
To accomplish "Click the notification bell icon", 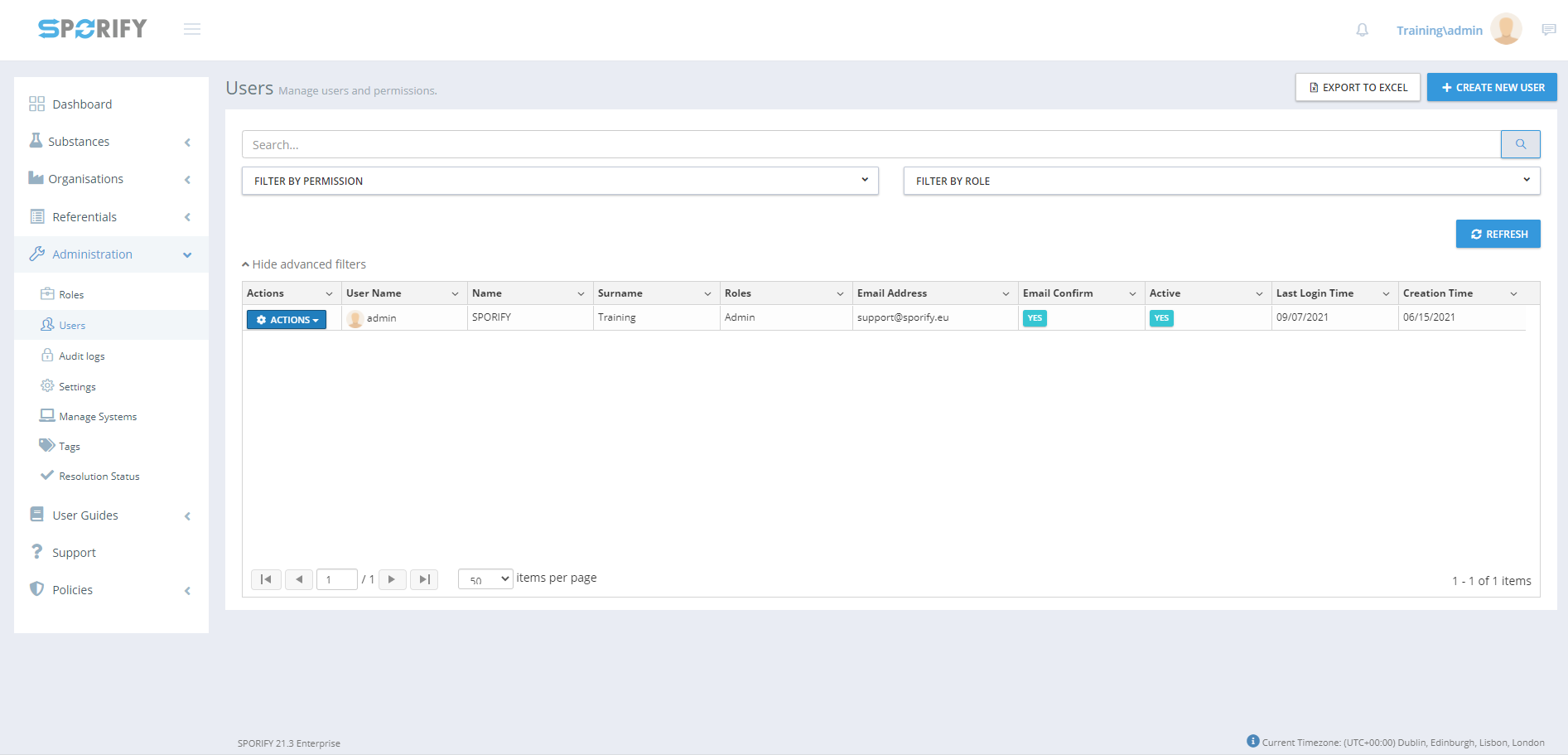I will pyautogui.click(x=1362, y=31).
